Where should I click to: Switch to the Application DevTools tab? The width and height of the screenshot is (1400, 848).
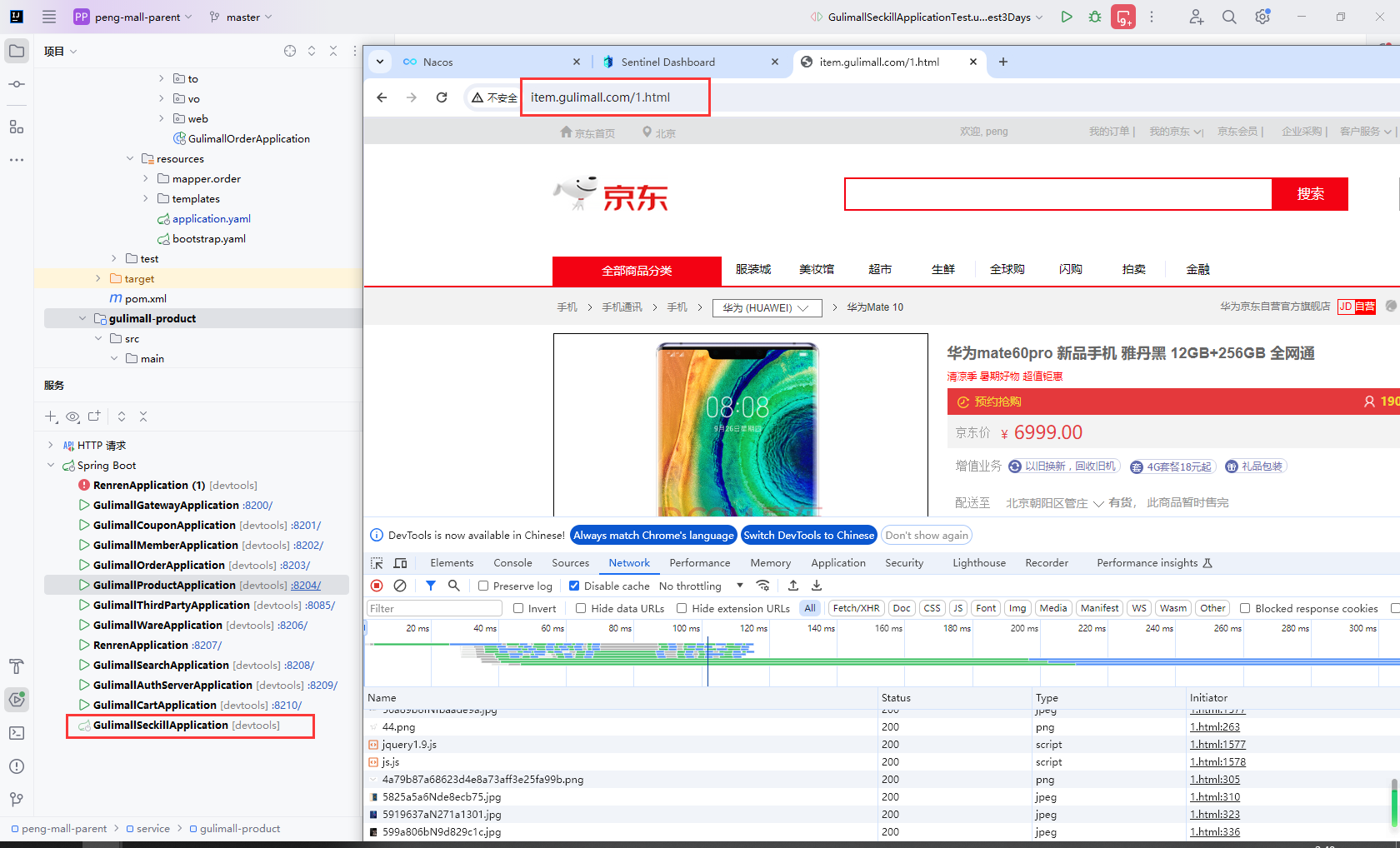point(838,563)
